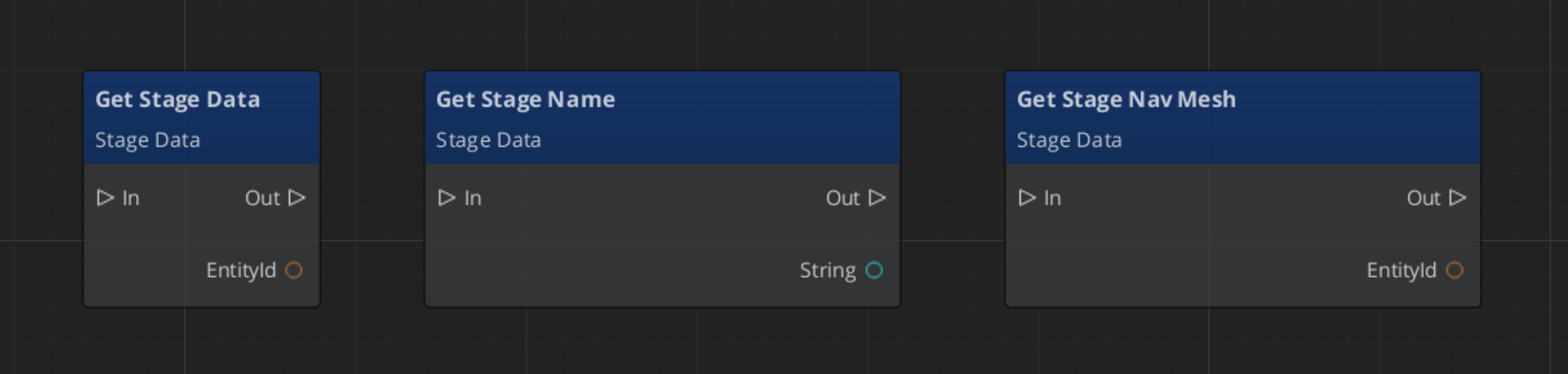Click the Stage Data subtitle on Get Stage Name node
Image resolution: width=1568 pixels, height=374 pixels.
pos(488,140)
